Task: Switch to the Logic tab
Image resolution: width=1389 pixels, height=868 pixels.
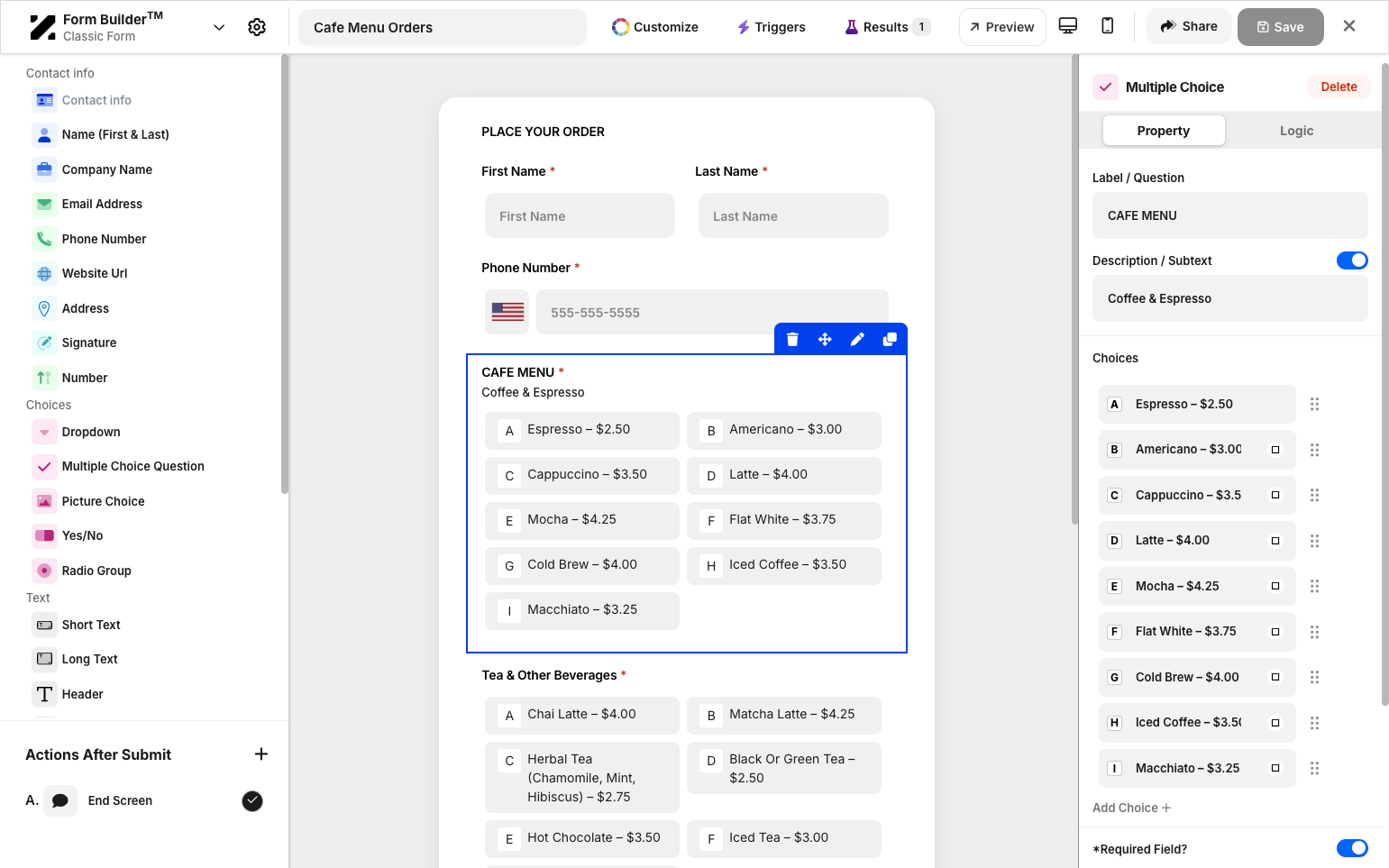Action: pos(1296,131)
